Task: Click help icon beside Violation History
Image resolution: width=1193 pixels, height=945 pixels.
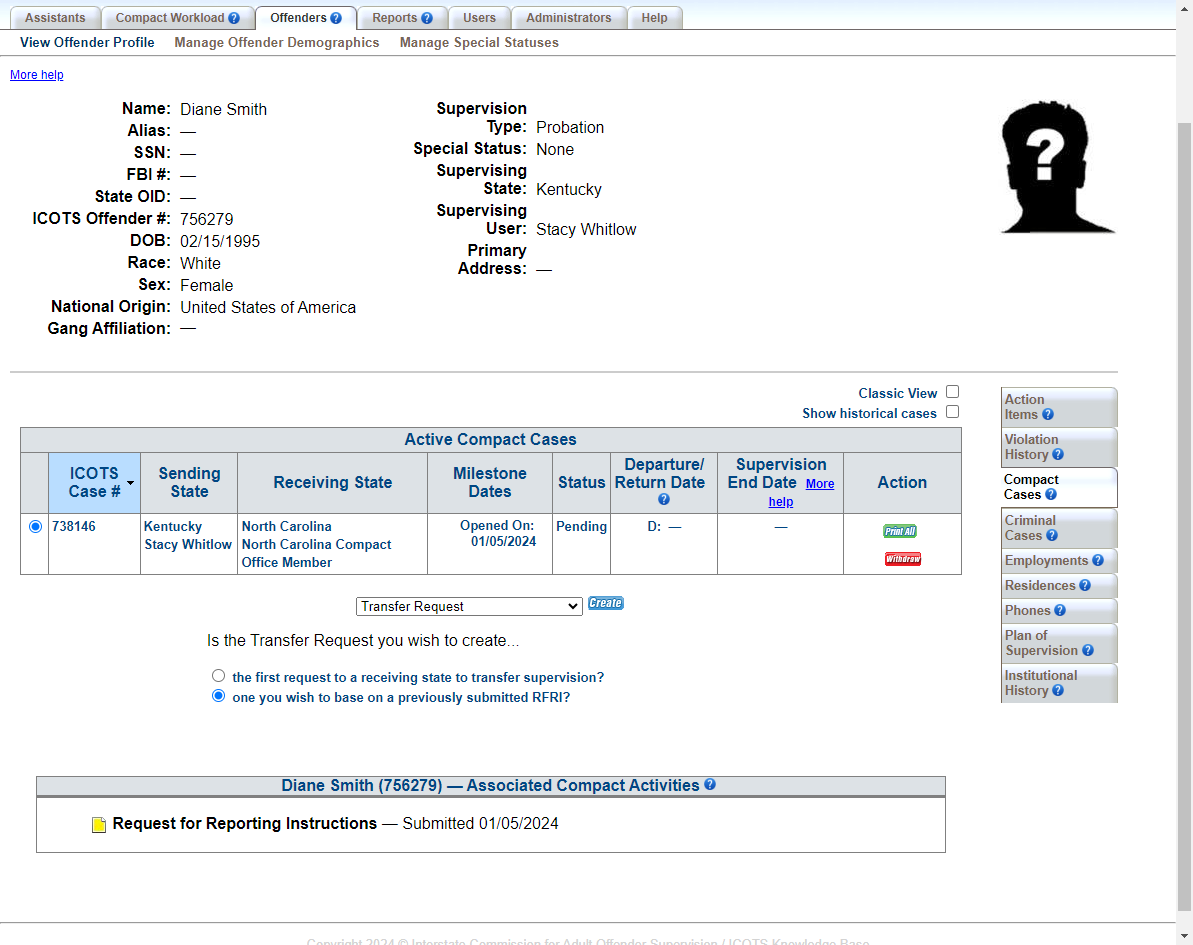Action: point(1058,454)
